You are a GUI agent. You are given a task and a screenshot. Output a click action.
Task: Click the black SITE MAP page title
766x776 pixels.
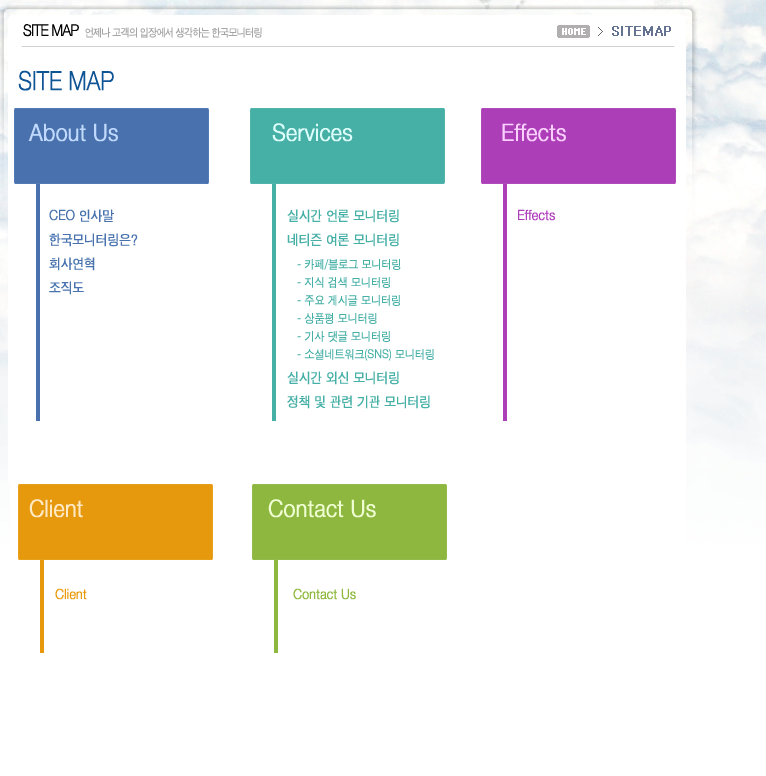tap(50, 31)
